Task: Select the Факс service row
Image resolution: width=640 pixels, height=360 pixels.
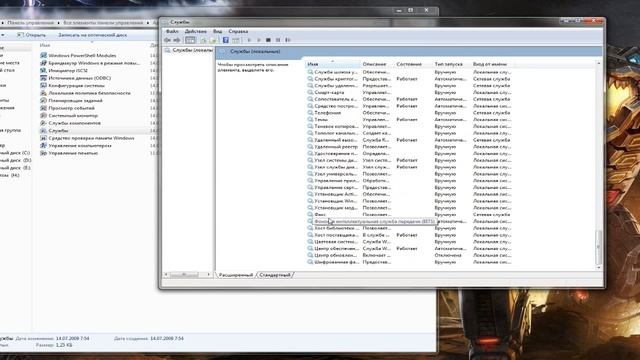Action: pos(409,215)
